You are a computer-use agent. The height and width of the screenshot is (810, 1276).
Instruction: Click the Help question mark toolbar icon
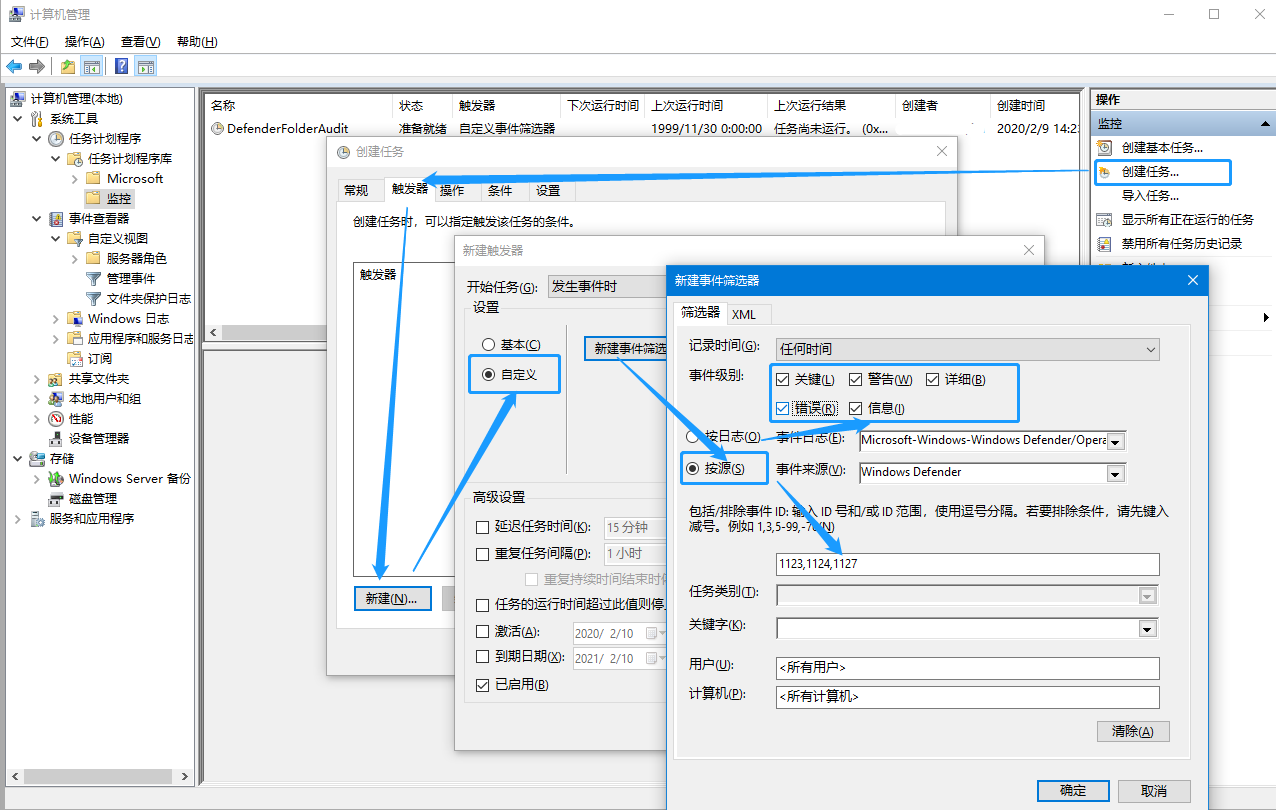click(x=120, y=66)
